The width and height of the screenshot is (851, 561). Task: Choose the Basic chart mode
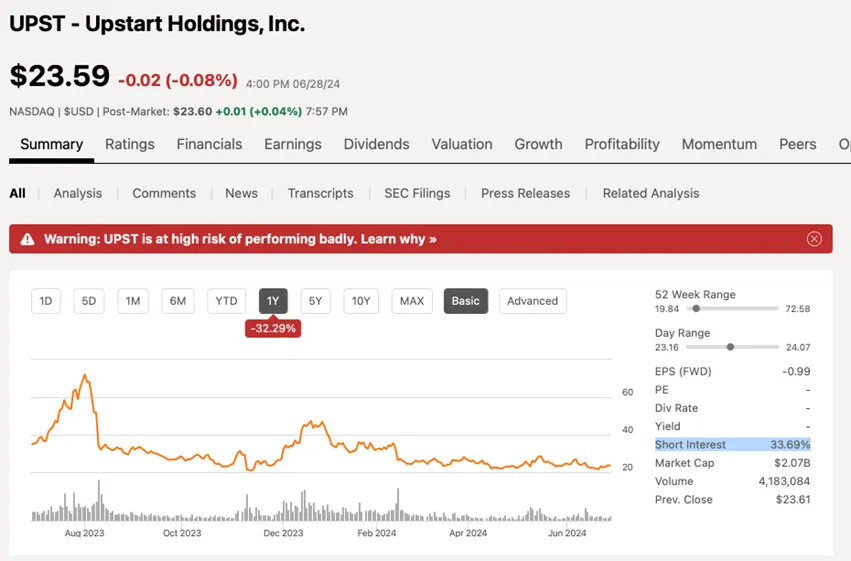click(466, 301)
